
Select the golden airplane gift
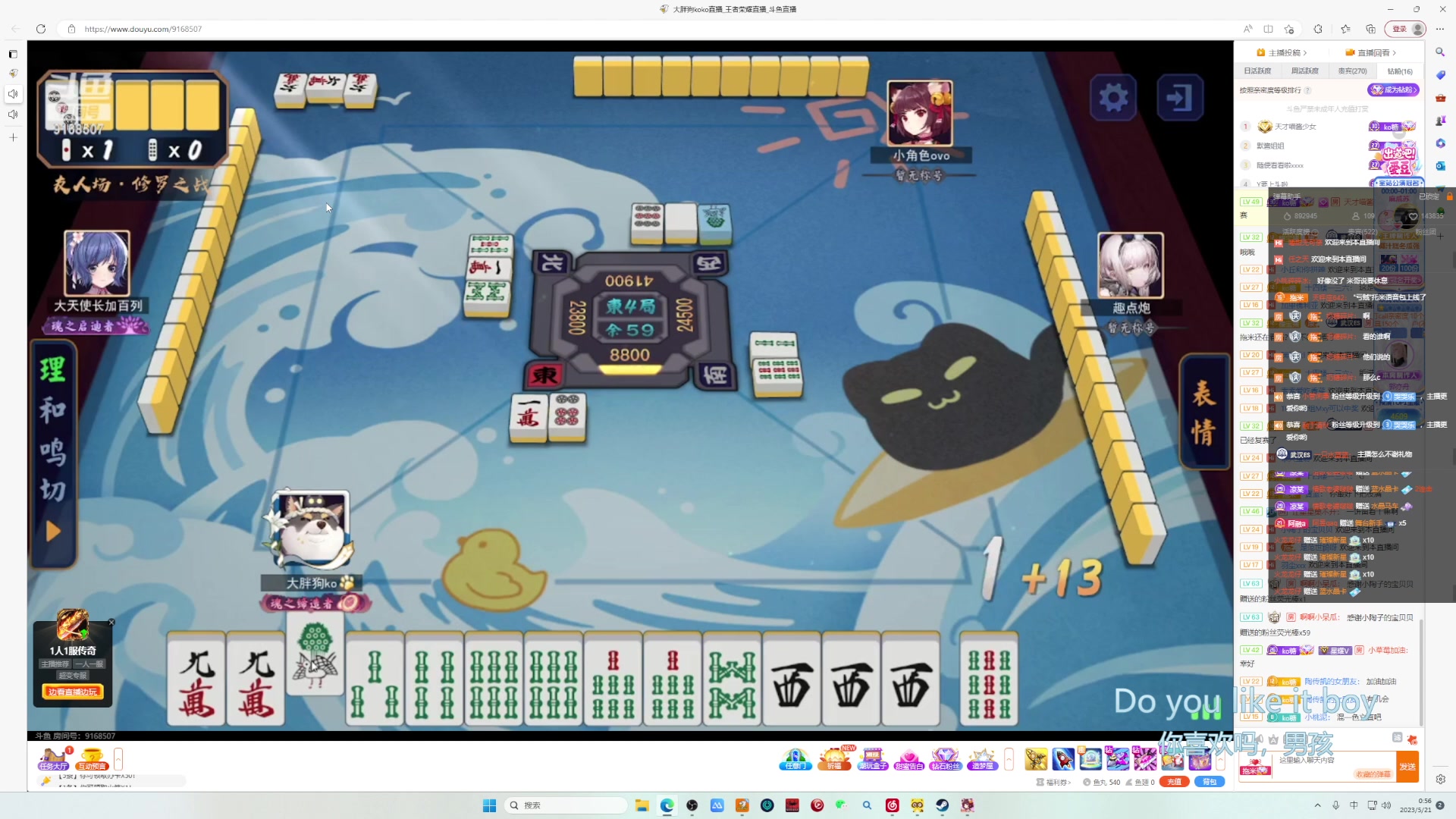point(1036,758)
